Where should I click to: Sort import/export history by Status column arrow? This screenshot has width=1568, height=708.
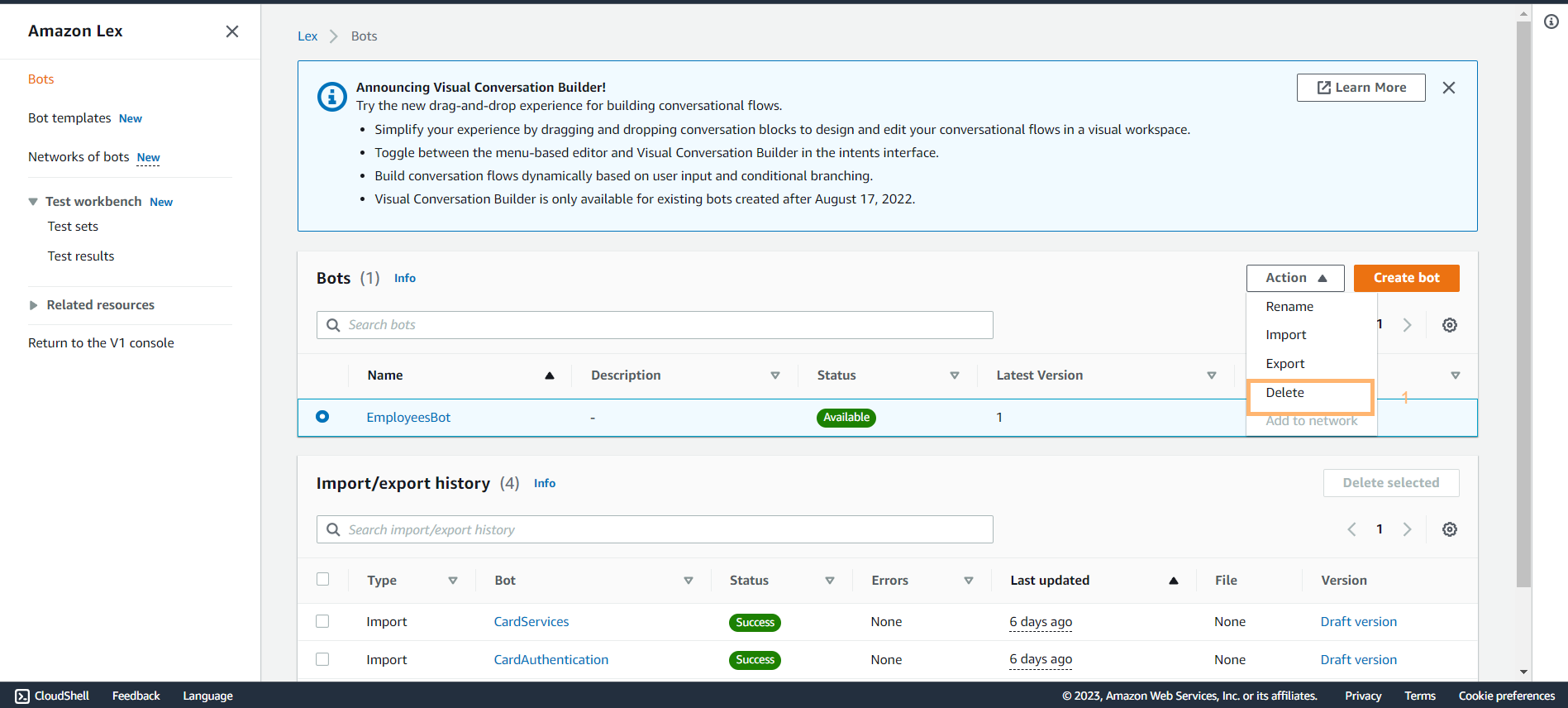[830, 581]
